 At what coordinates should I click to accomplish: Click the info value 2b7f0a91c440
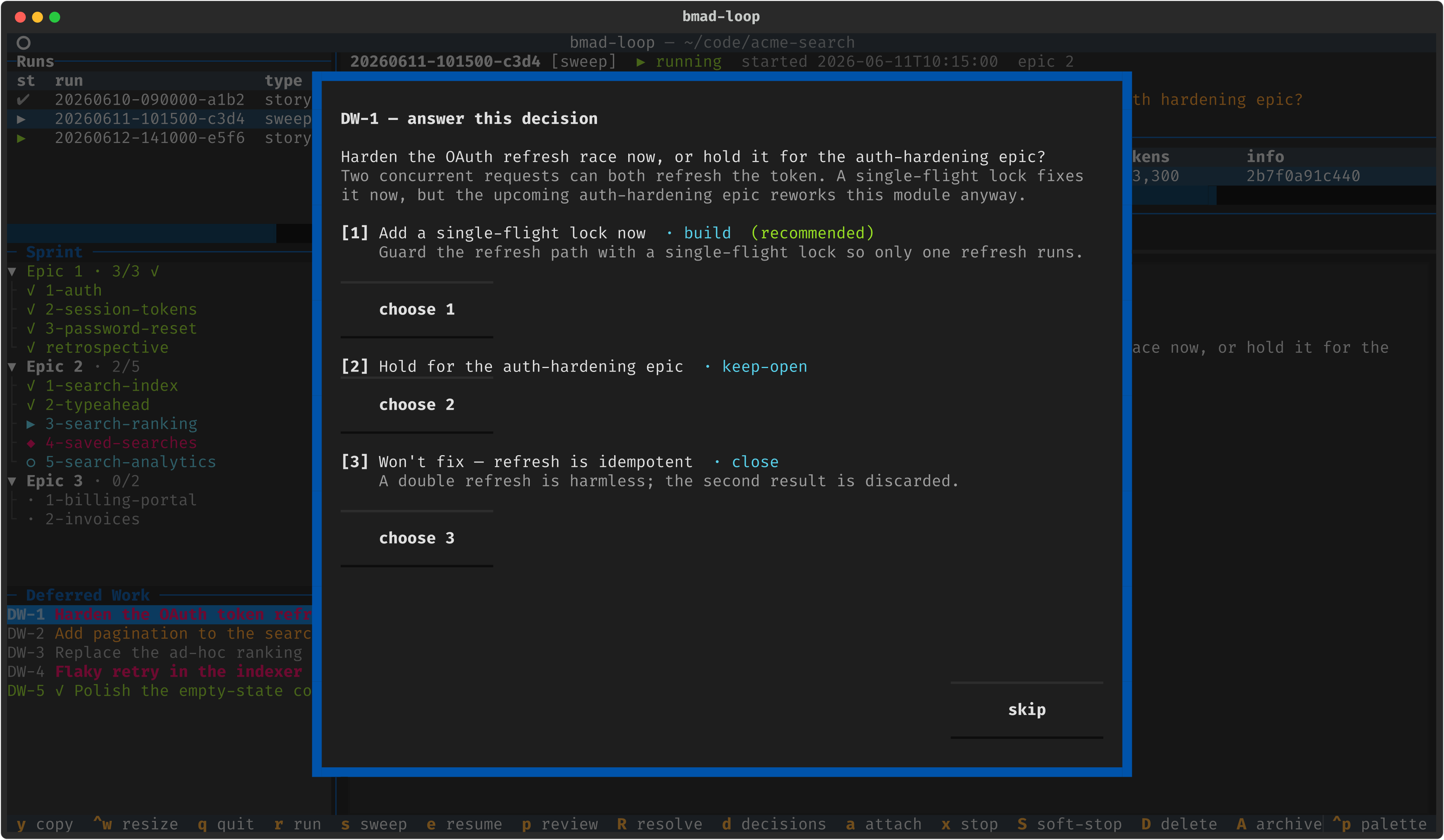(x=1303, y=176)
